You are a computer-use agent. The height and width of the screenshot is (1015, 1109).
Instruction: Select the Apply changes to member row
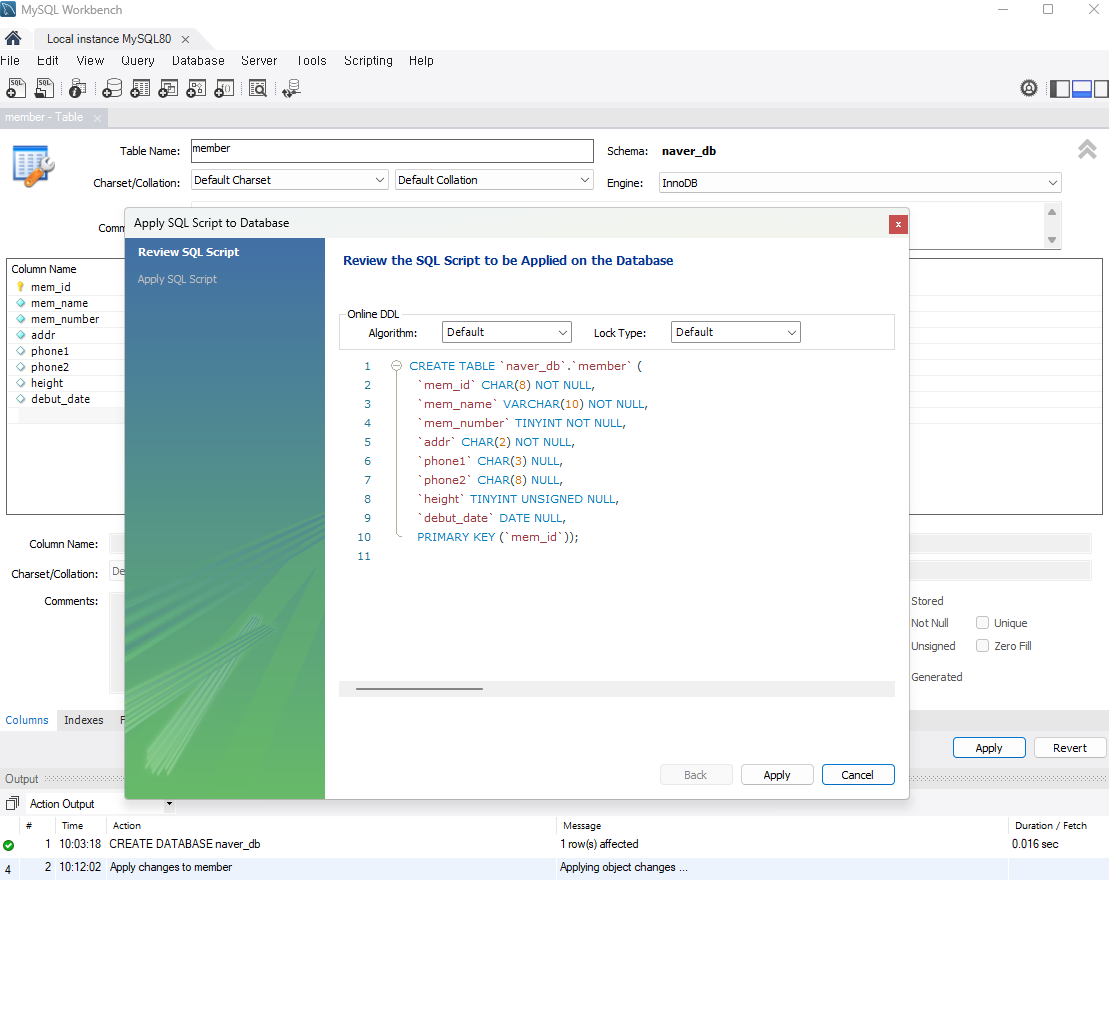pos(554,867)
